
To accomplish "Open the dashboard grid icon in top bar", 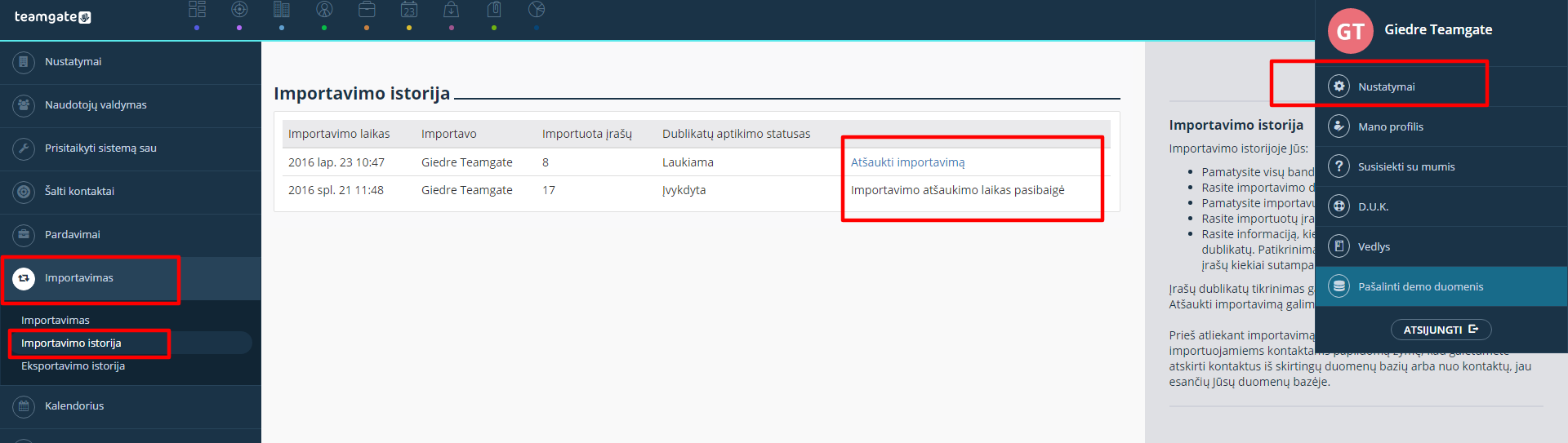I will (x=197, y=9).
